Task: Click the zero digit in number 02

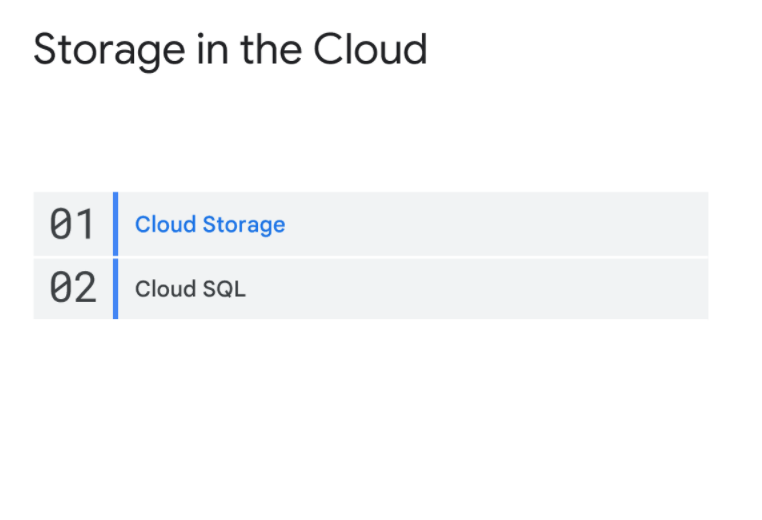Action: click(x=60, y=288)
